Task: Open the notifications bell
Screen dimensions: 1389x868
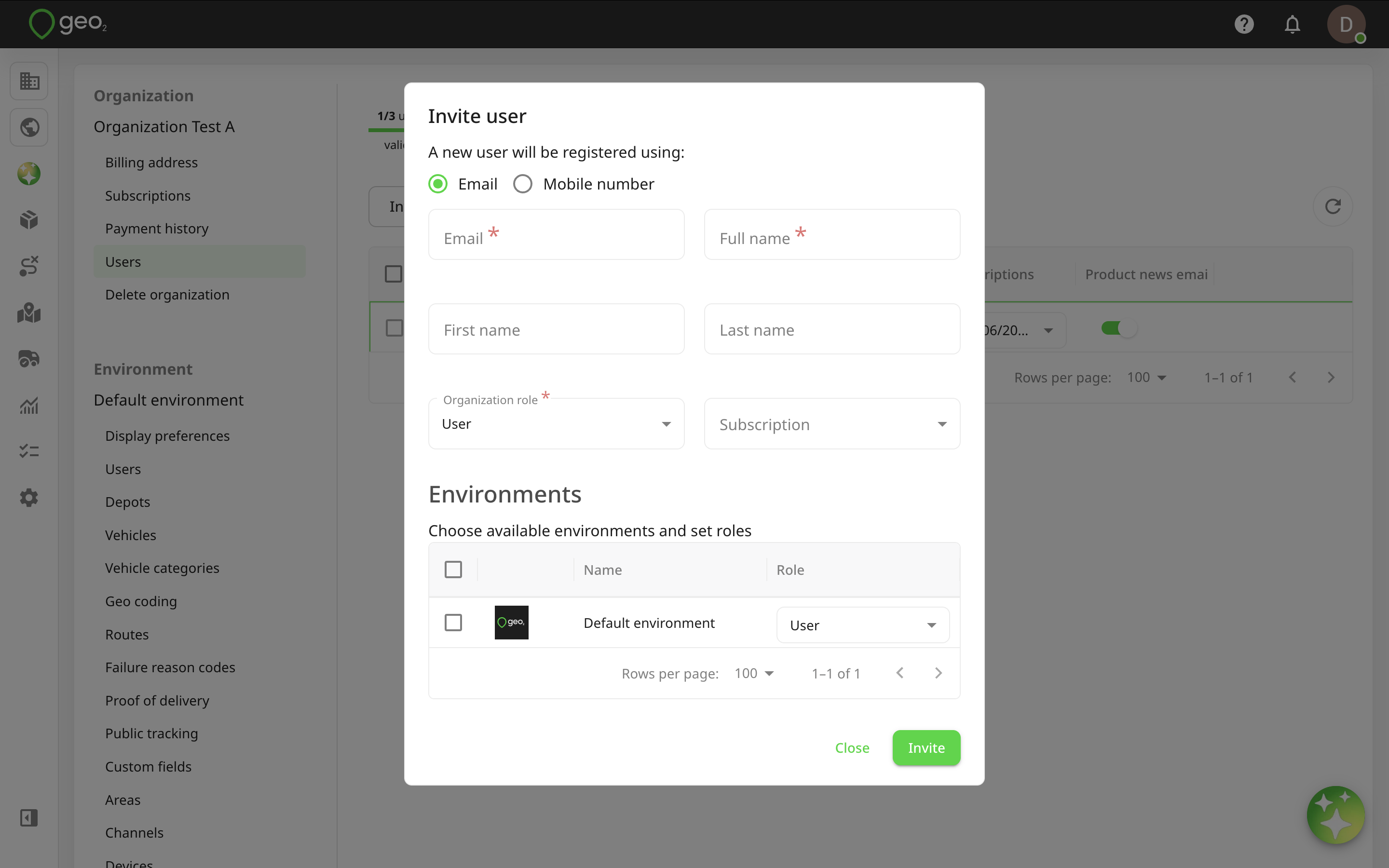Action: (1292, 24)
